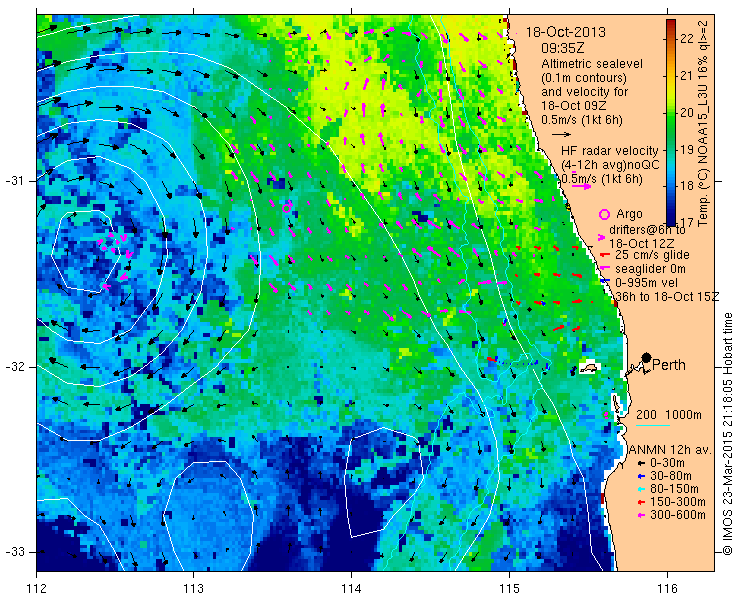Click '0.5m/s (1kt 6h)' under HF radar
This screenshot has width=740, height=600.
click(602, 179)
